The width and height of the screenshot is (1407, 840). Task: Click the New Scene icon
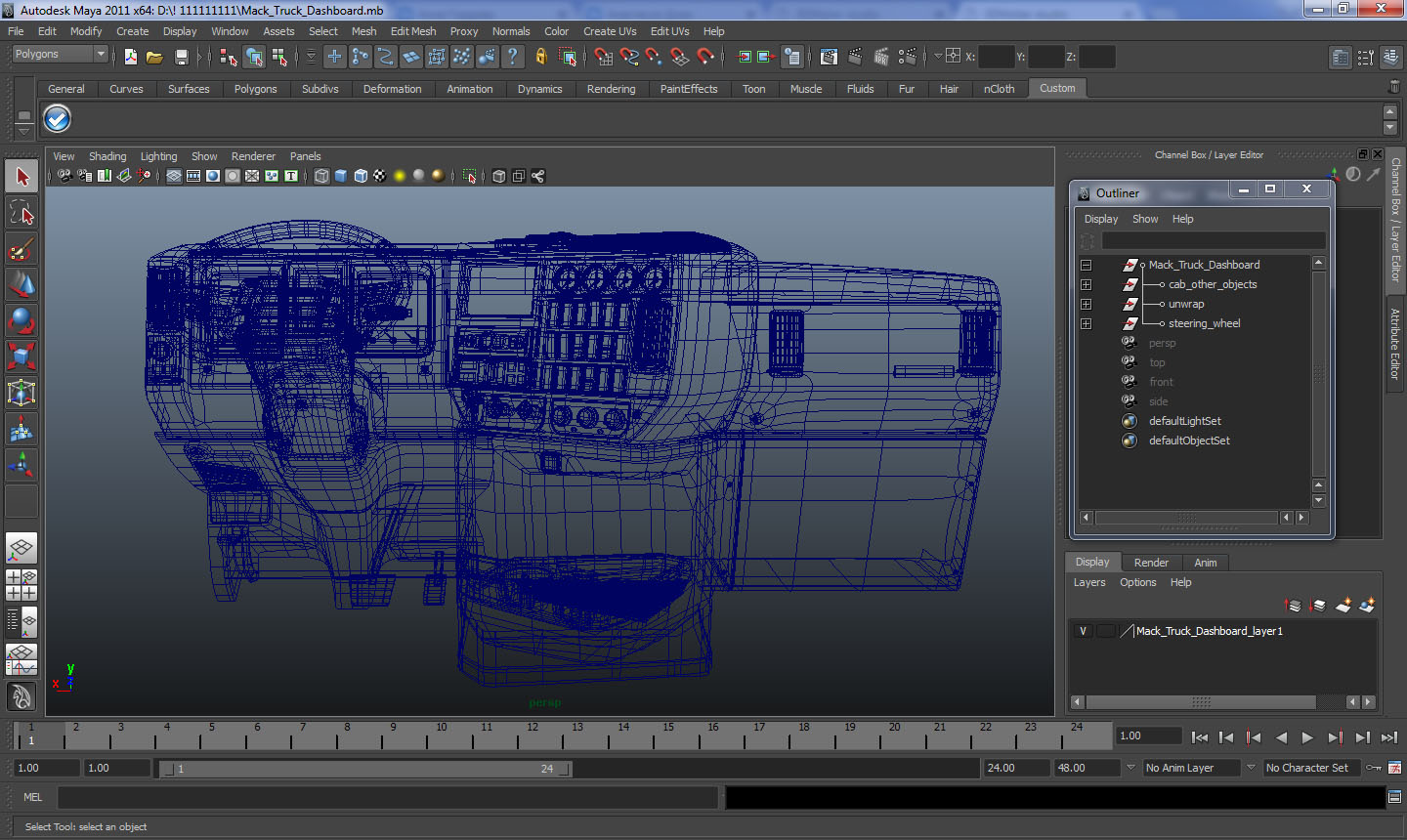pyautogui.click(x=130, y=57)
